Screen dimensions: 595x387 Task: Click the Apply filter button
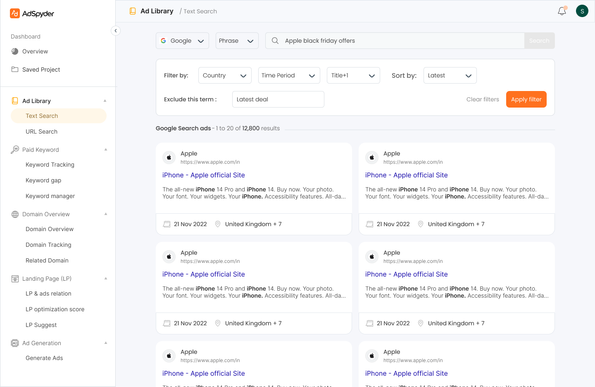(526, 99)
